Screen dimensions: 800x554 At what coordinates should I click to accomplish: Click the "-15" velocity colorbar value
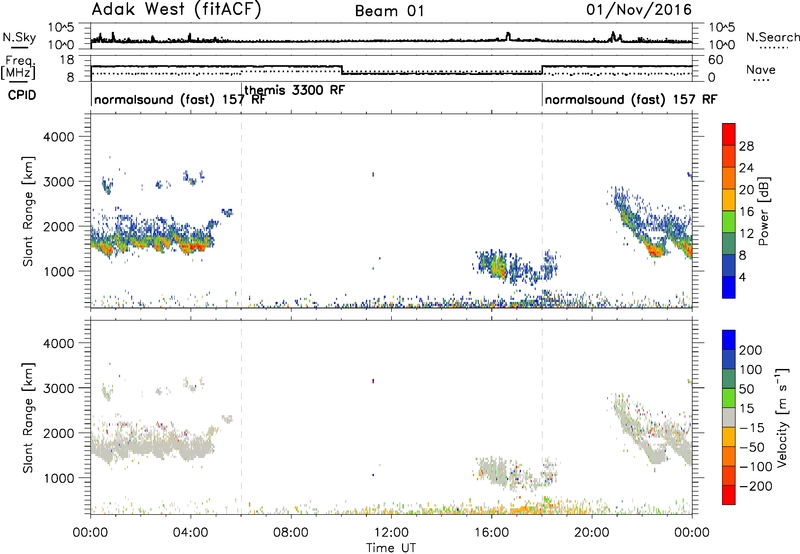(752, 427)
